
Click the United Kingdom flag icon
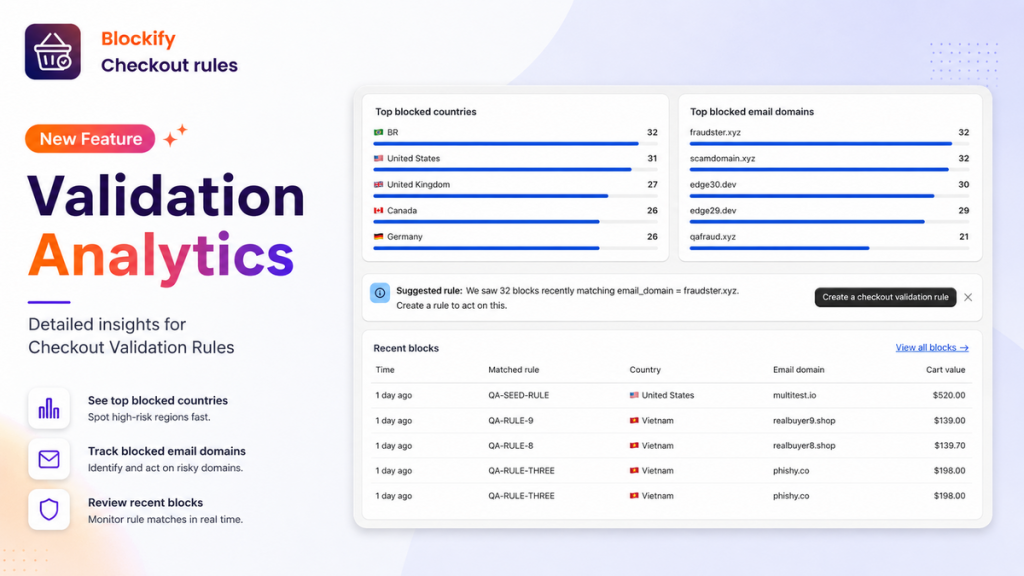[378, 184]
